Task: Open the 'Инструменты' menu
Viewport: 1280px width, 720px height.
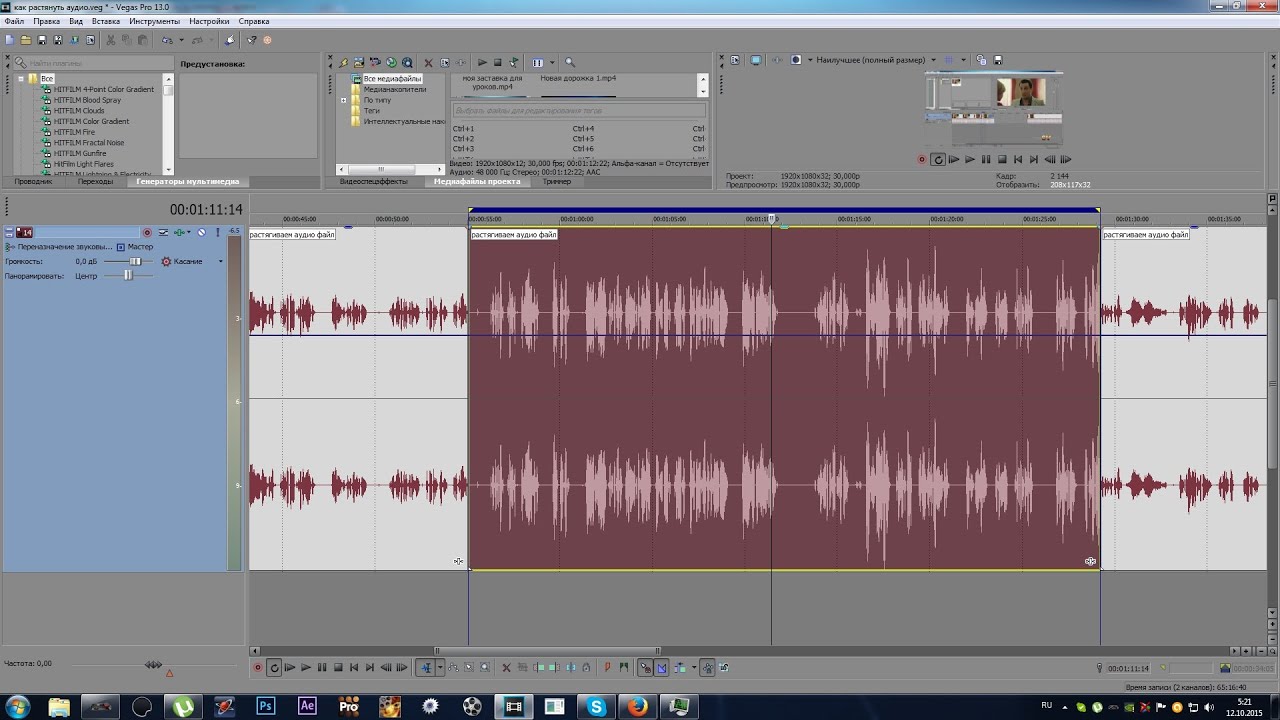Action: tap(153, 21)
